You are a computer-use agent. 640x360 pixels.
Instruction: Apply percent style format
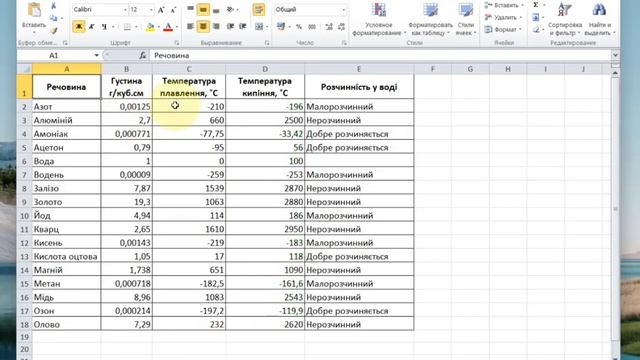299,27
